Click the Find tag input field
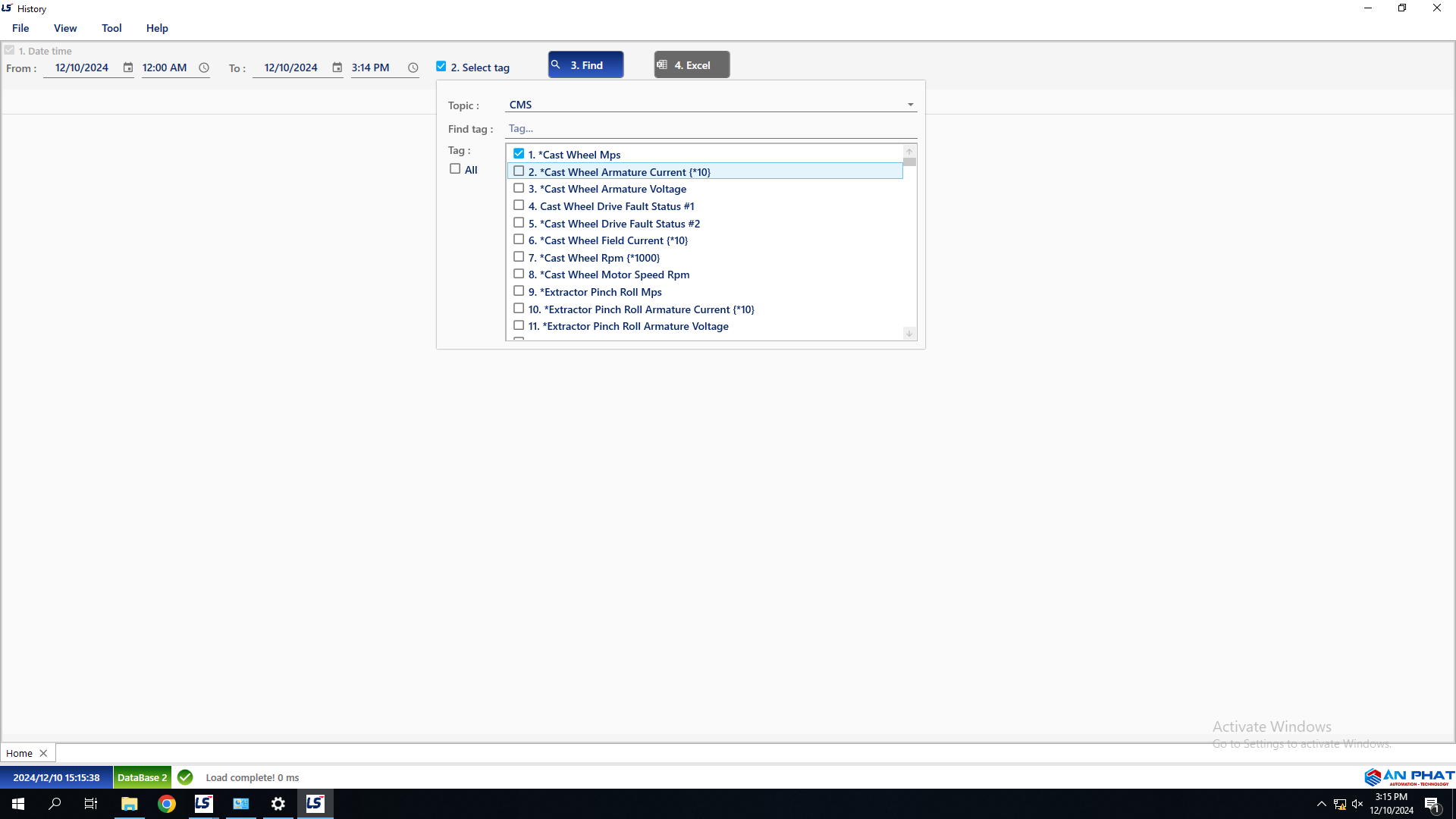Image resolution: width=1456 pixels, height=819 pixels. click(709, 128)
